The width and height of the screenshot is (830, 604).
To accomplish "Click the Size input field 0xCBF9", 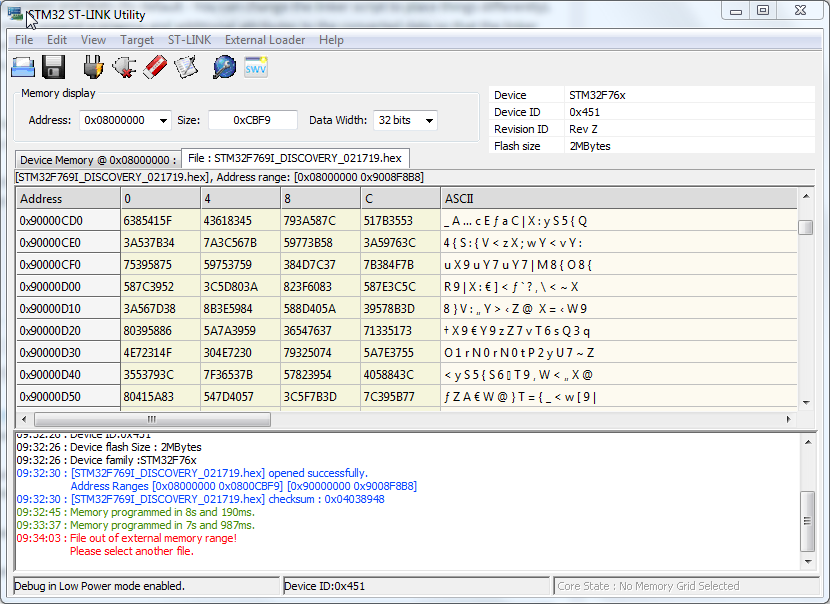I will 252,120.
